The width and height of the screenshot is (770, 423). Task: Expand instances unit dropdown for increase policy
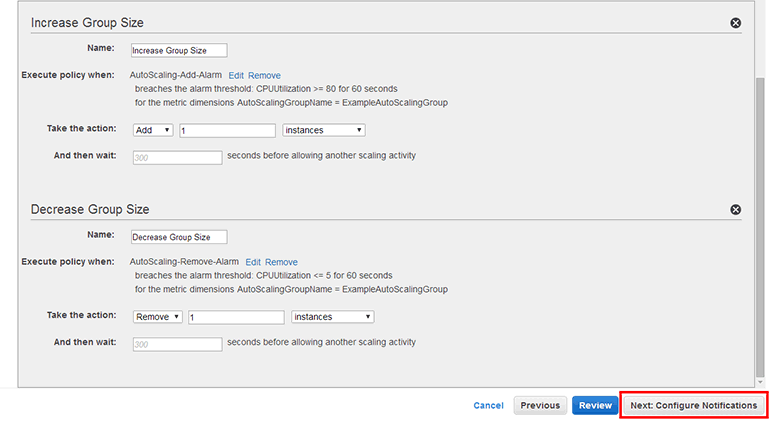coord(323,130)
